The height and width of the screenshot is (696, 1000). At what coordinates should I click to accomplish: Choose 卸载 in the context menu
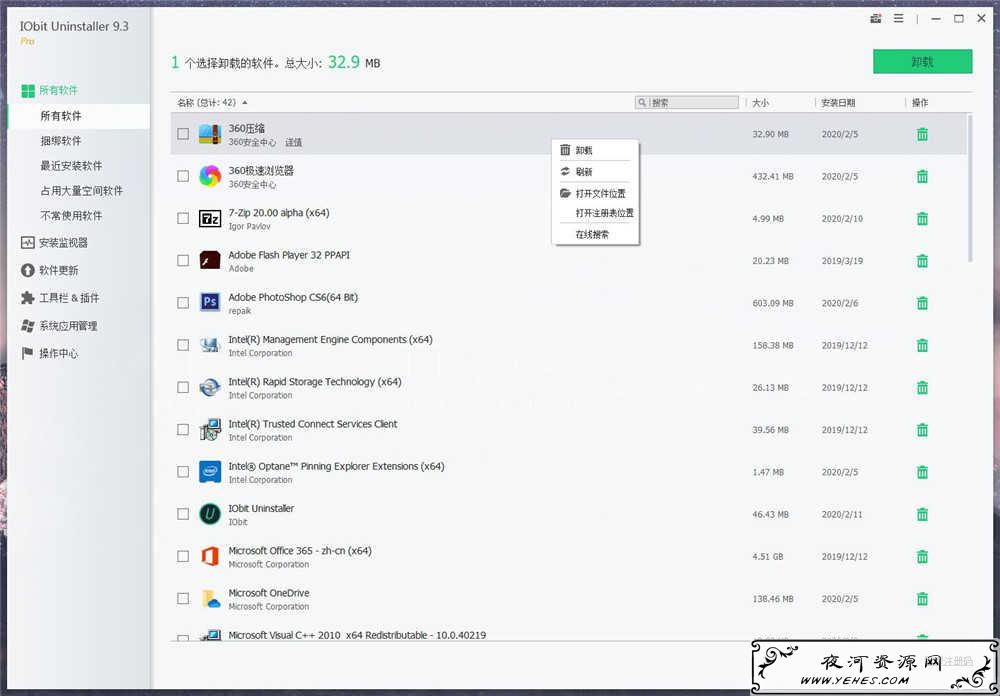(595, 151)
